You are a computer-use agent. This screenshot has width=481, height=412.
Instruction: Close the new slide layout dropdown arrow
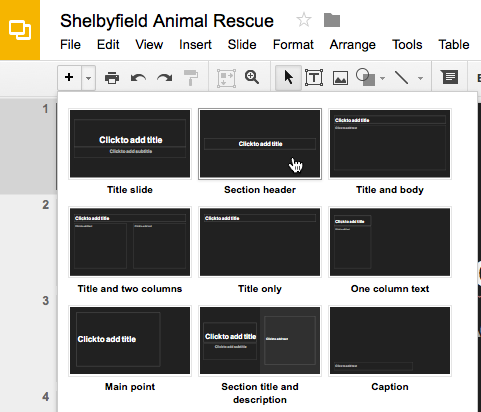[88, 78]
